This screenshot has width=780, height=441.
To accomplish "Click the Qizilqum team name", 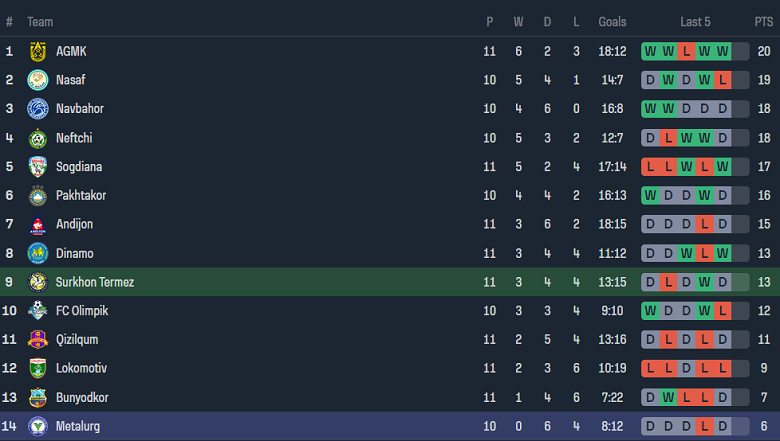I will click(77, 340).
